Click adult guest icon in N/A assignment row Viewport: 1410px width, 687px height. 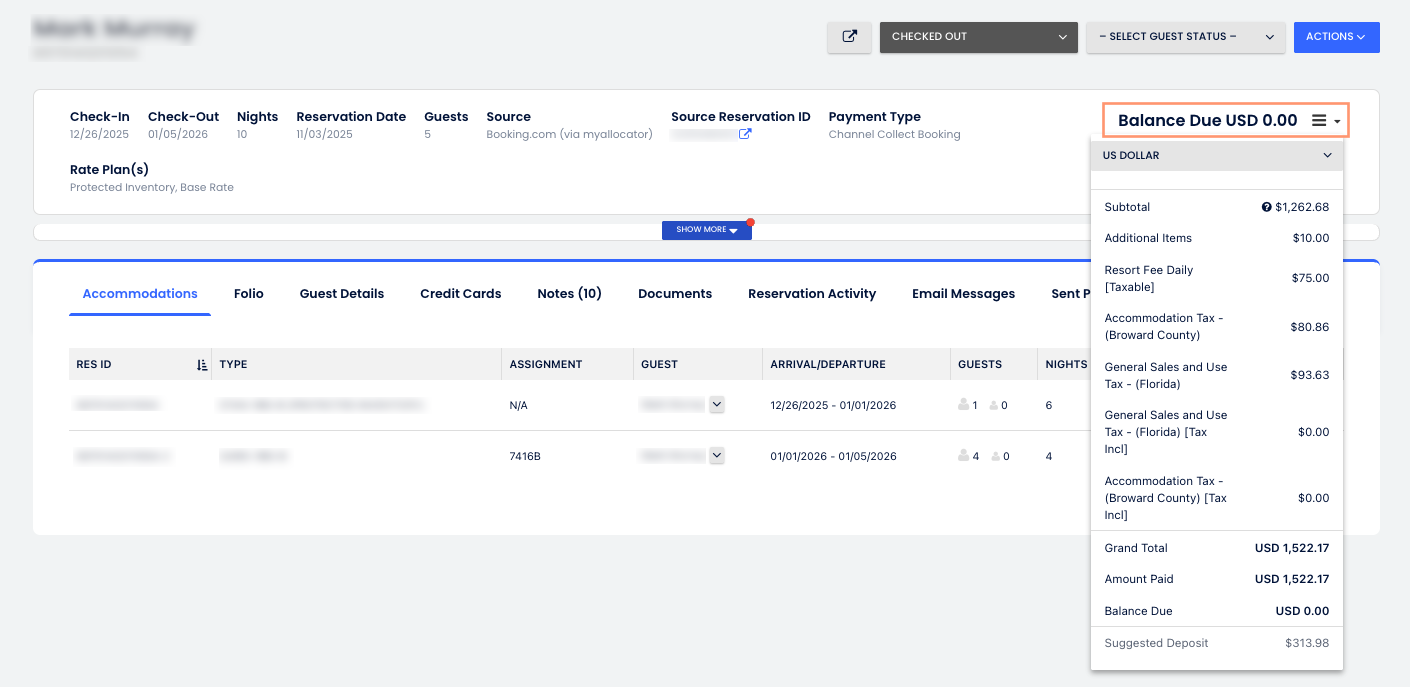pos(965,405)
